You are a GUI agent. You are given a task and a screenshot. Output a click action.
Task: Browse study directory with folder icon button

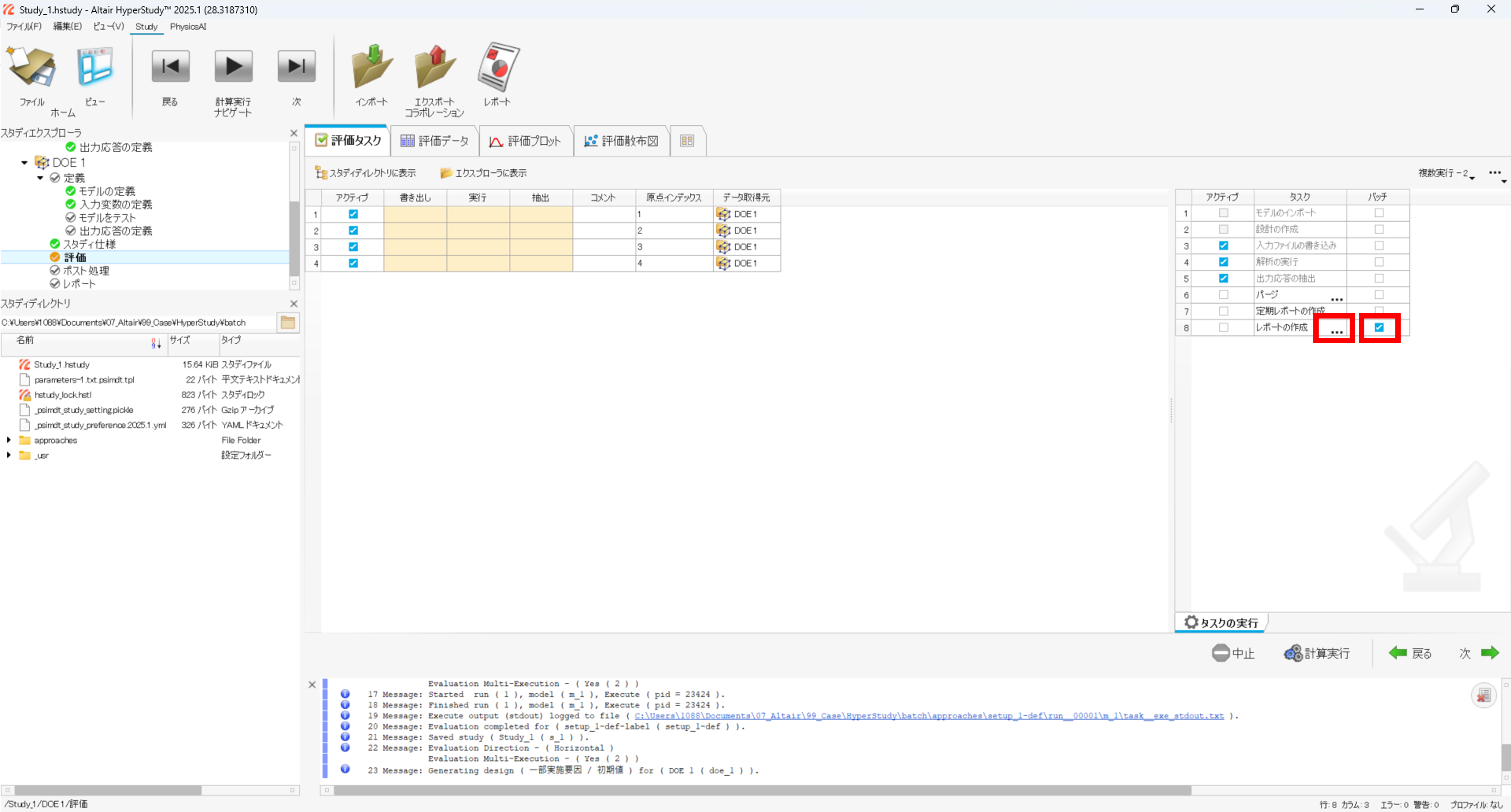(x=287, y=322)
